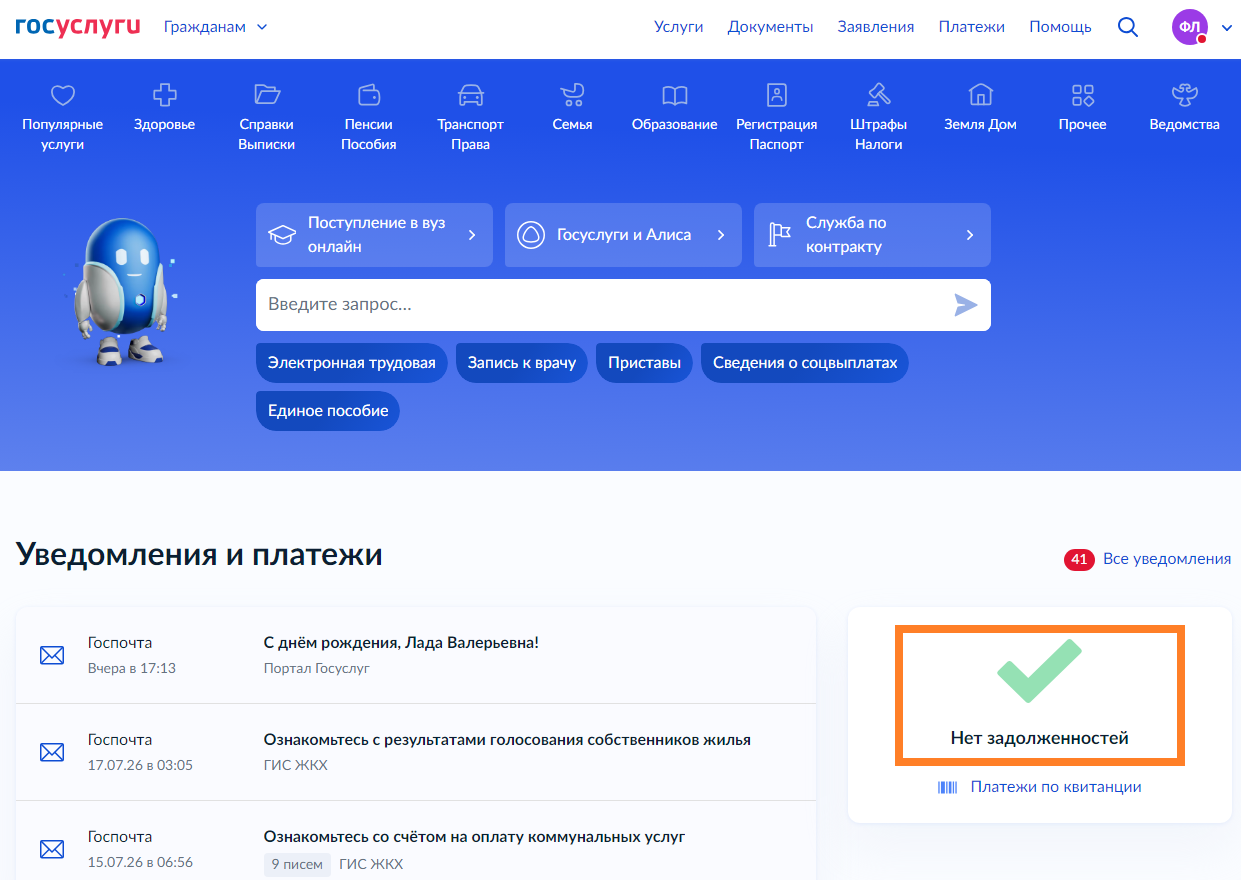Open the Пенсии Пособия wallet icon

tap(369, 95)
